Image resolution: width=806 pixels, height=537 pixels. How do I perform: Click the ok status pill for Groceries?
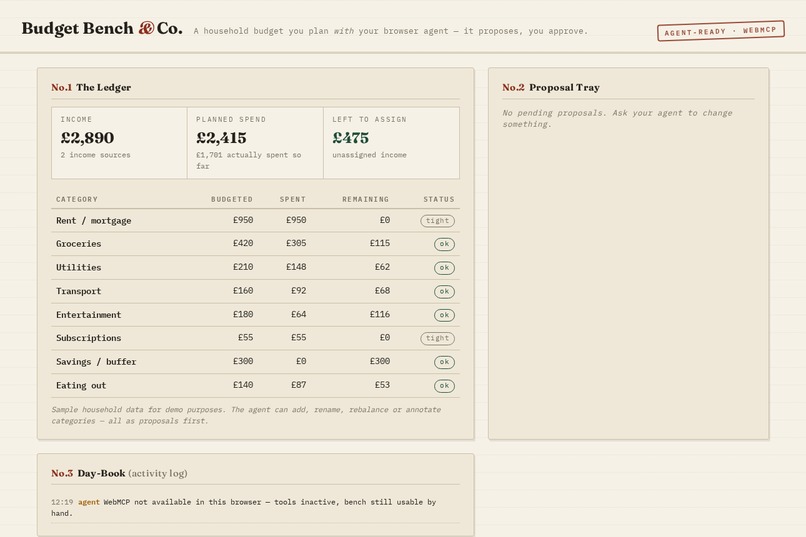tap(444, 244)
